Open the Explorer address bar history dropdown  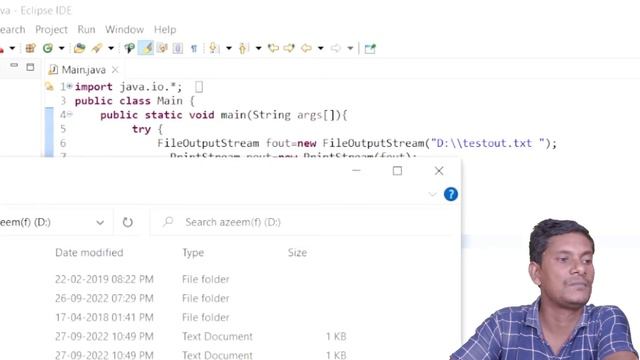100,222
